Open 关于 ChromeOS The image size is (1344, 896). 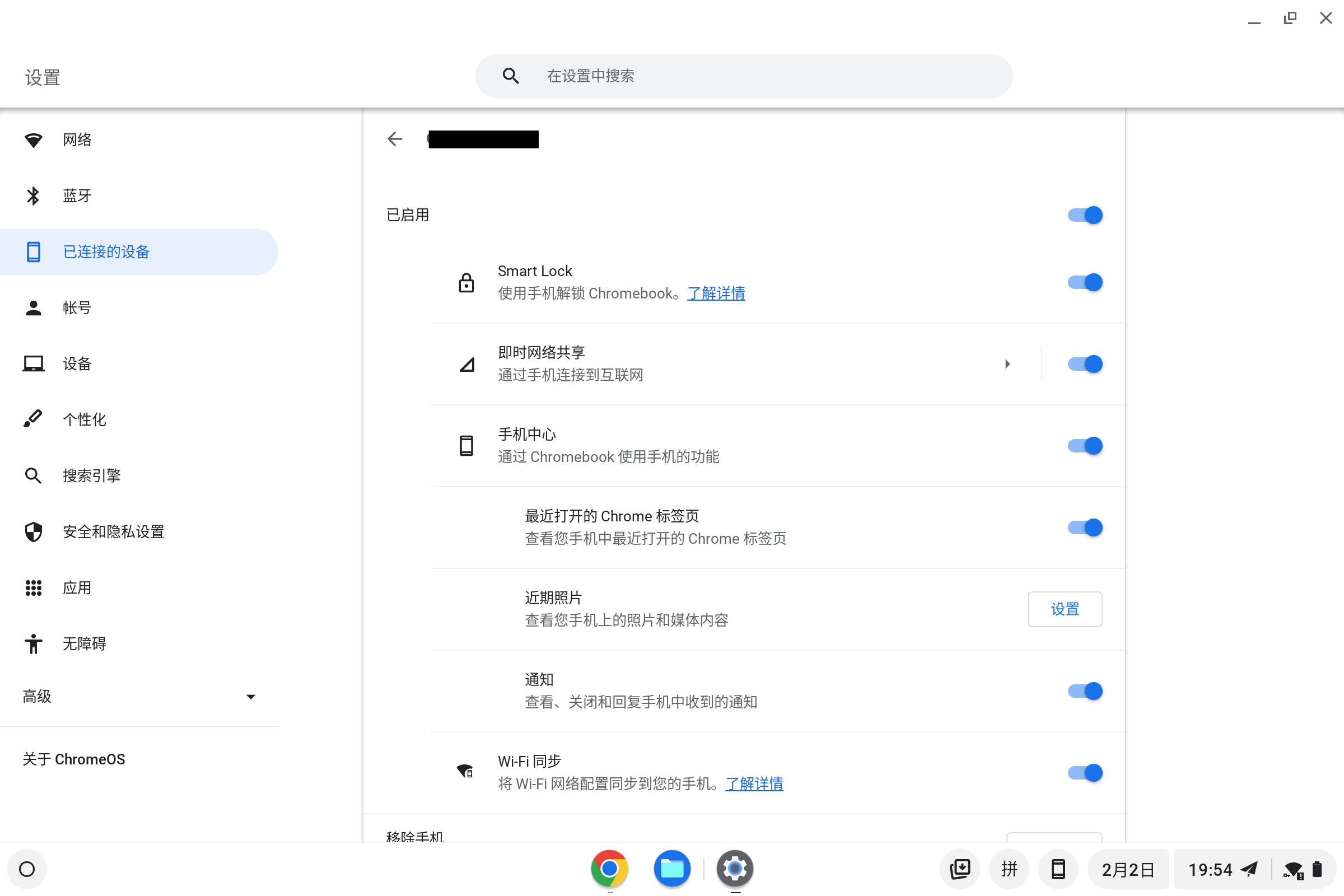74,759
